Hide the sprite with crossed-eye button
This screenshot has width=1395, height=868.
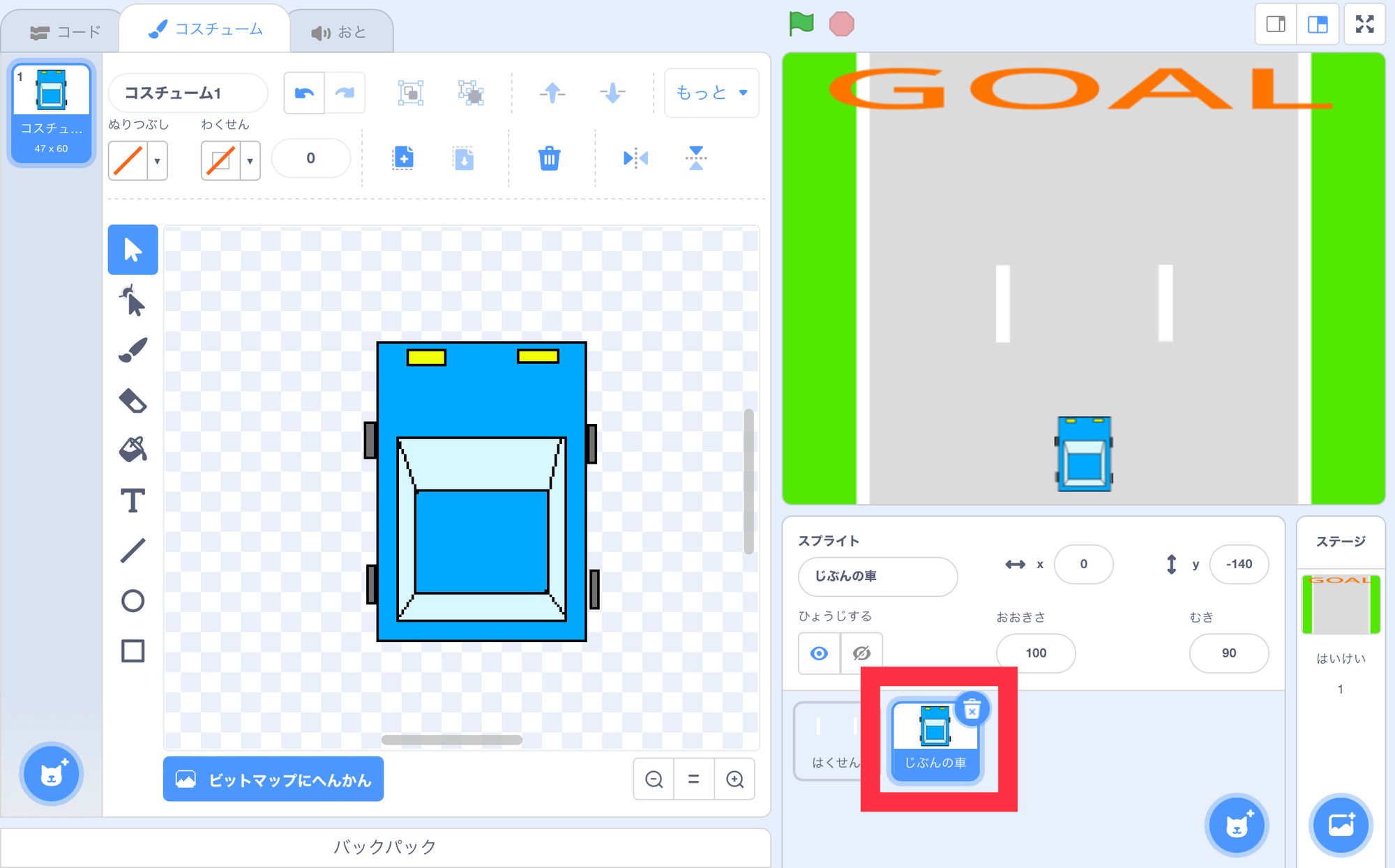click(861, 653)
